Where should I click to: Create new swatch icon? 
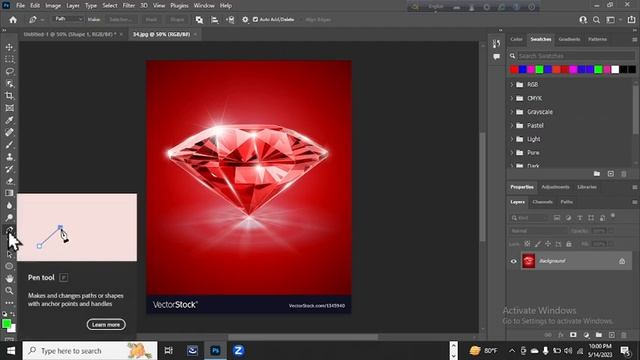click(x=611, y=174)
